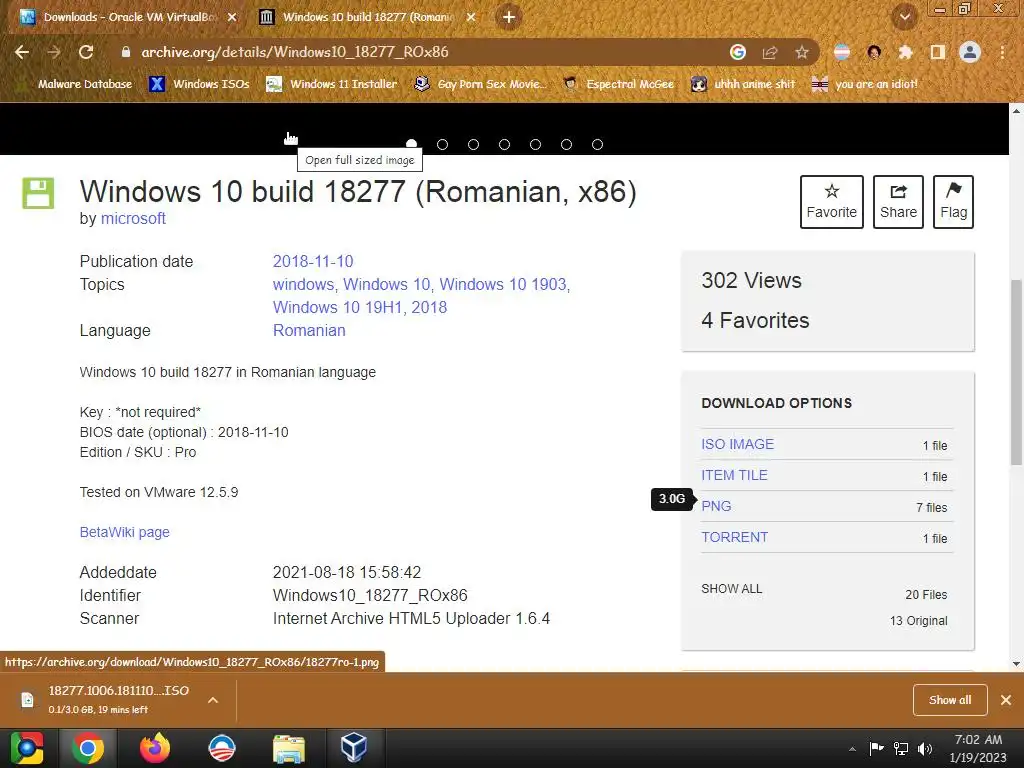Toggle the browser side panel icon
This screenshot has width=1024, height=768.
coord(938,52)
